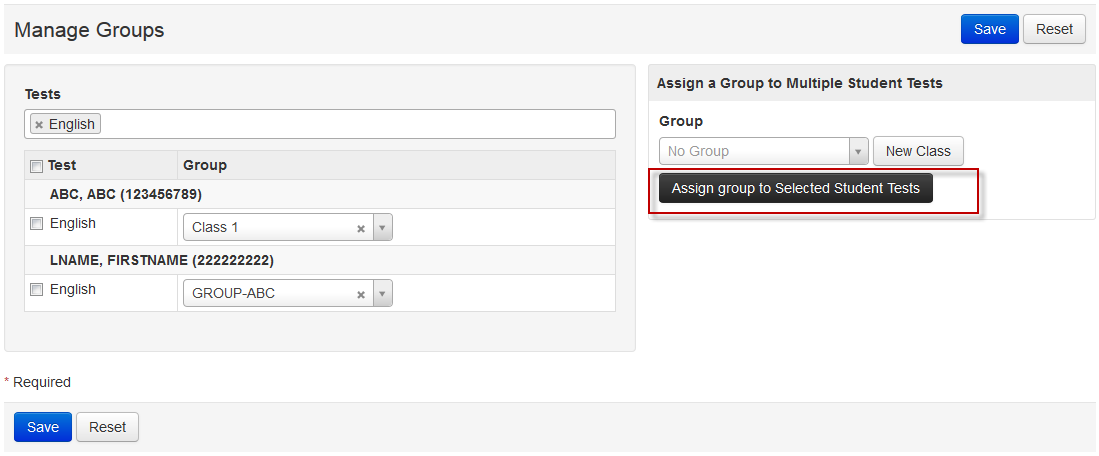Click the top Reset button

point(1054,29)
